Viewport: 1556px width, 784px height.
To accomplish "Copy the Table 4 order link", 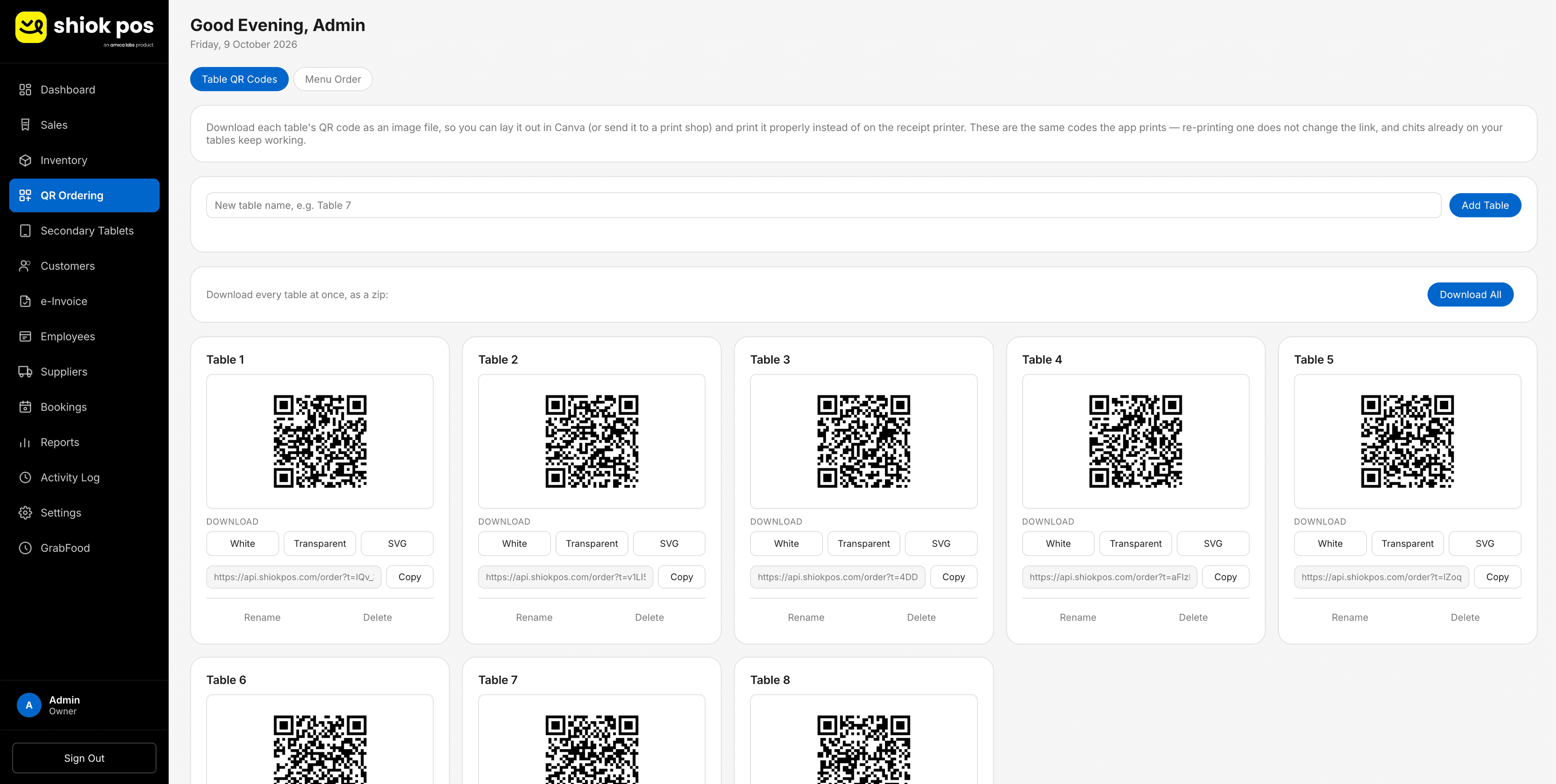I will (x=1226, y=577).
